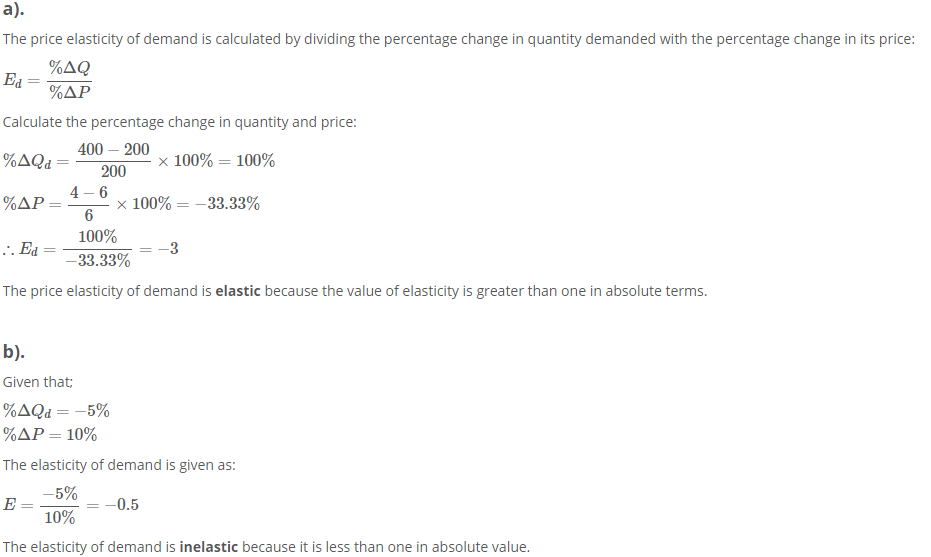931x557 pixels.
Task: Click the section heading "b)."
Action: pyautogui.click(x=14, y=352)
